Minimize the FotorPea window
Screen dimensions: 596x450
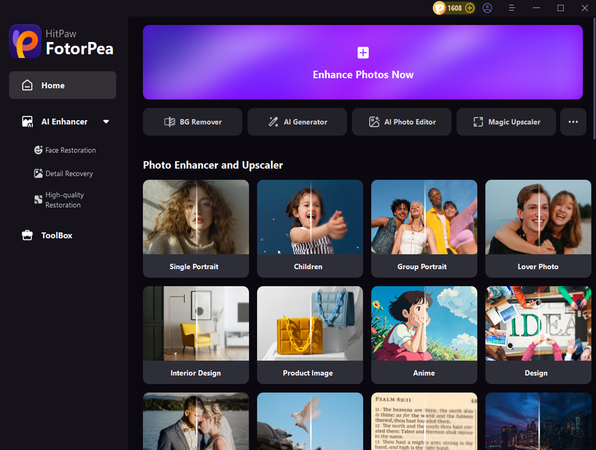536,8
